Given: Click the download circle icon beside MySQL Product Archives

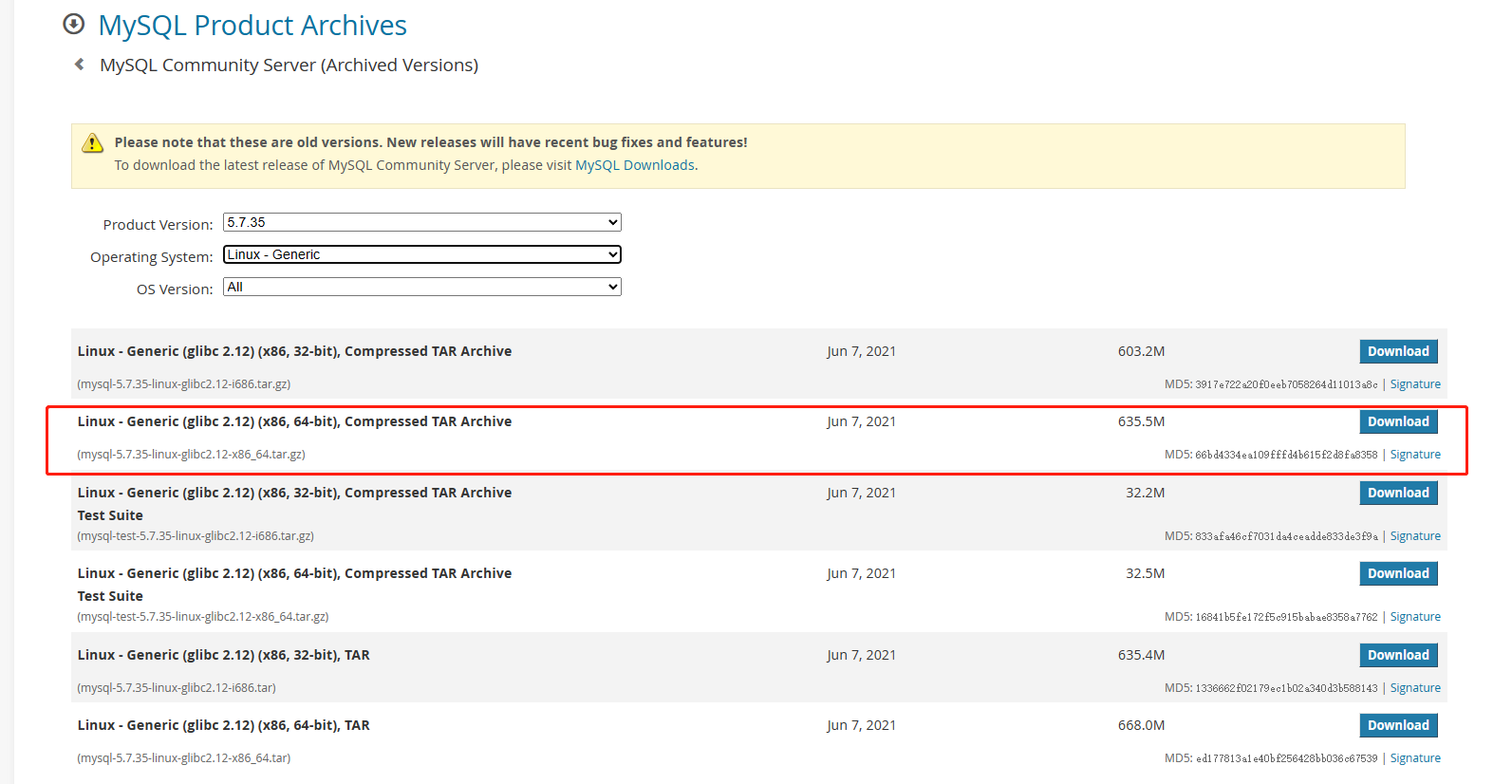Looking at the screenshot, I should (73, 25).
